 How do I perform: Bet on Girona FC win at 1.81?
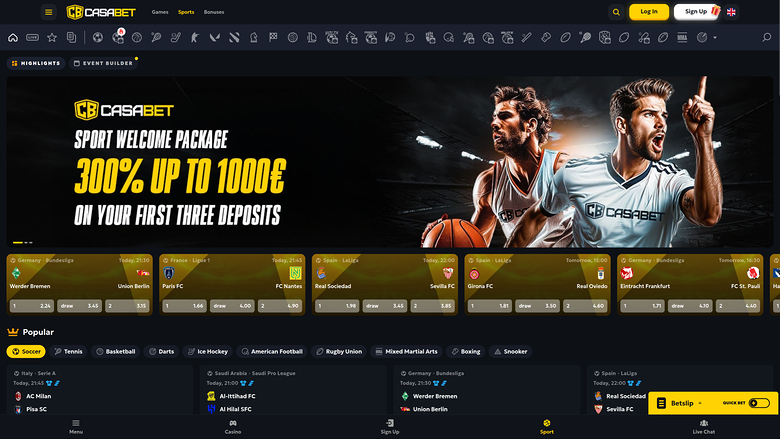coord(490,306)
